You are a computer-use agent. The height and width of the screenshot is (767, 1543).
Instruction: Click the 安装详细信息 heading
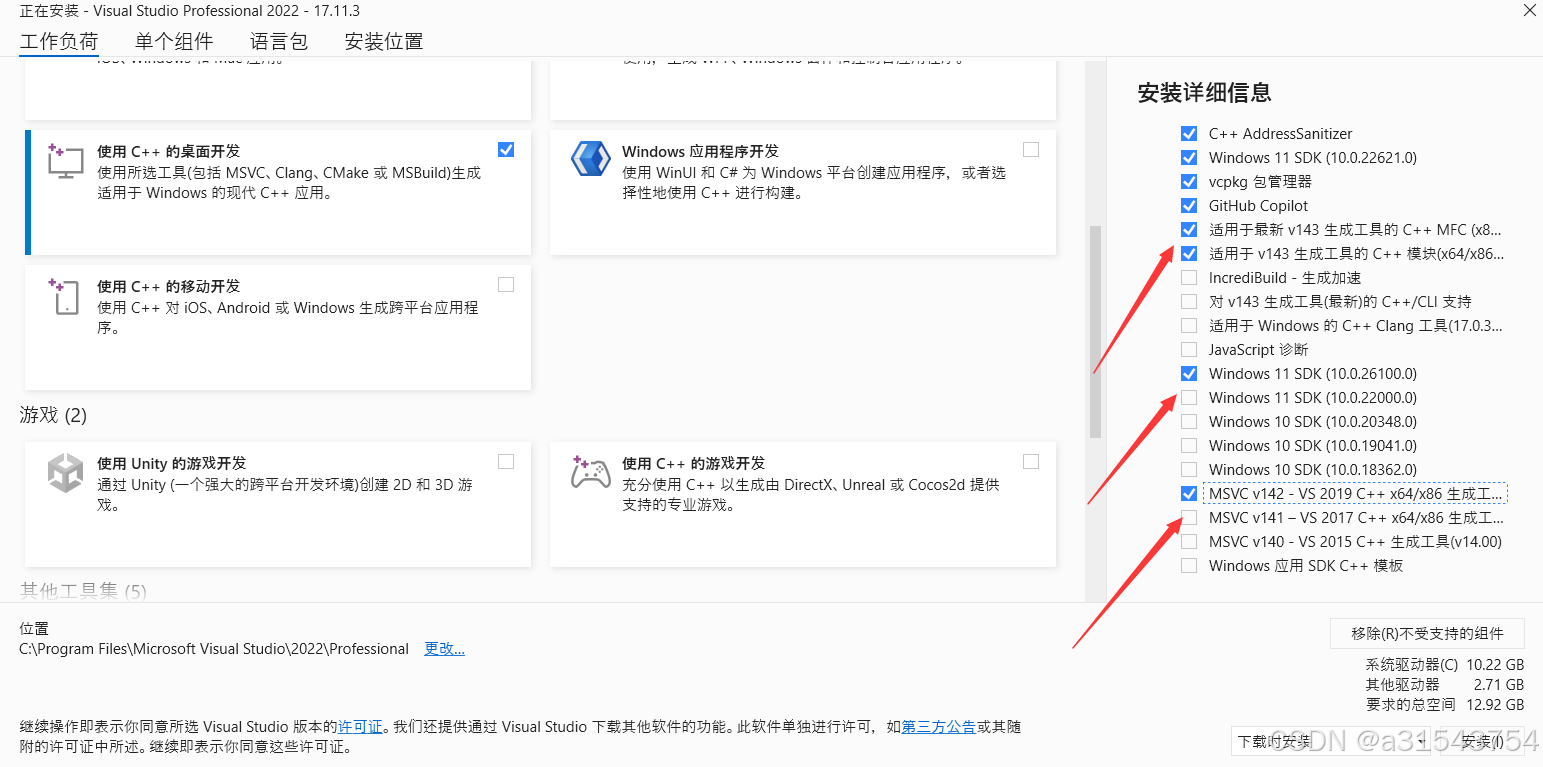[x=1205, y=93]
